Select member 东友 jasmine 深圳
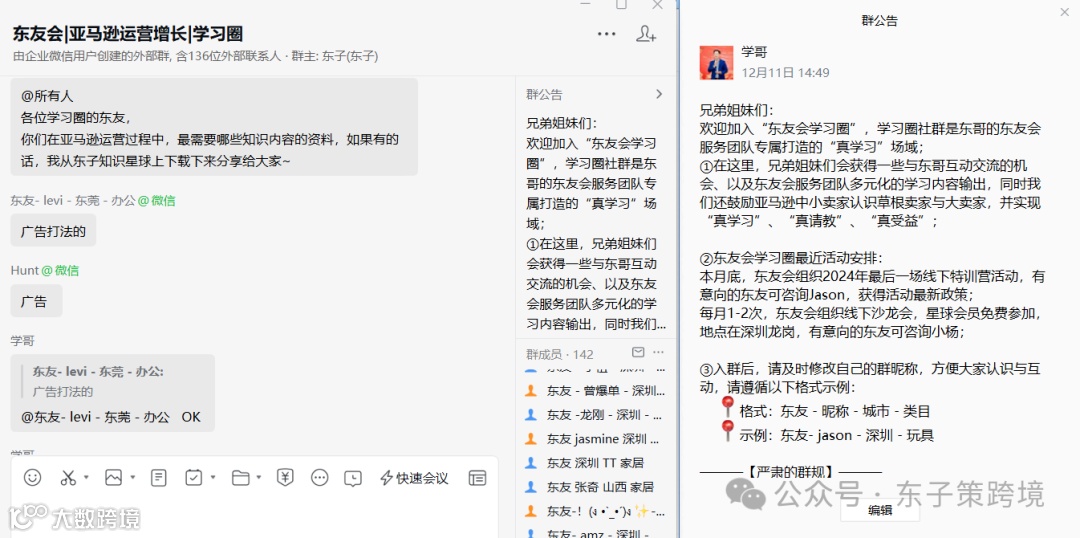 point(594,439)
